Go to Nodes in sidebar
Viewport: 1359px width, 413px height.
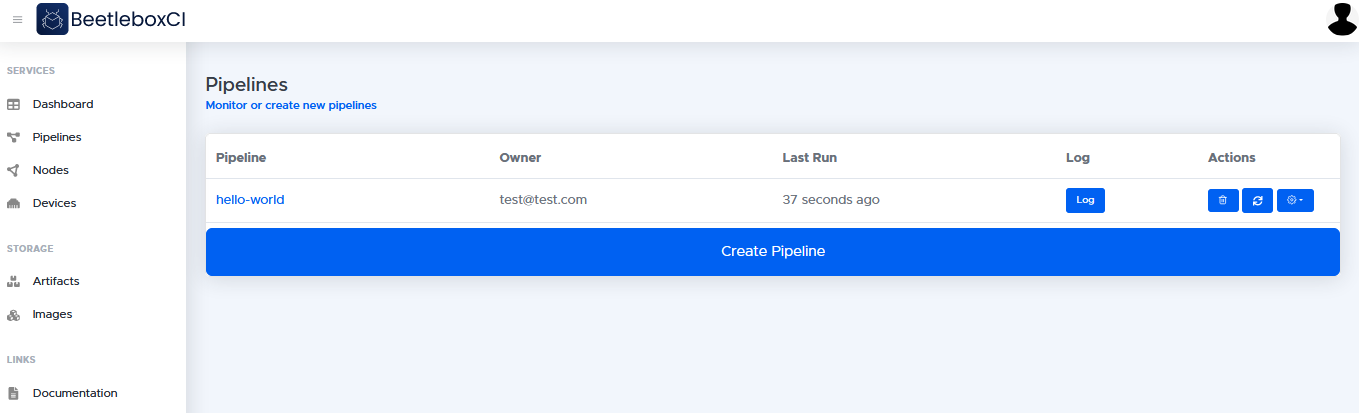tap(51, 170)
